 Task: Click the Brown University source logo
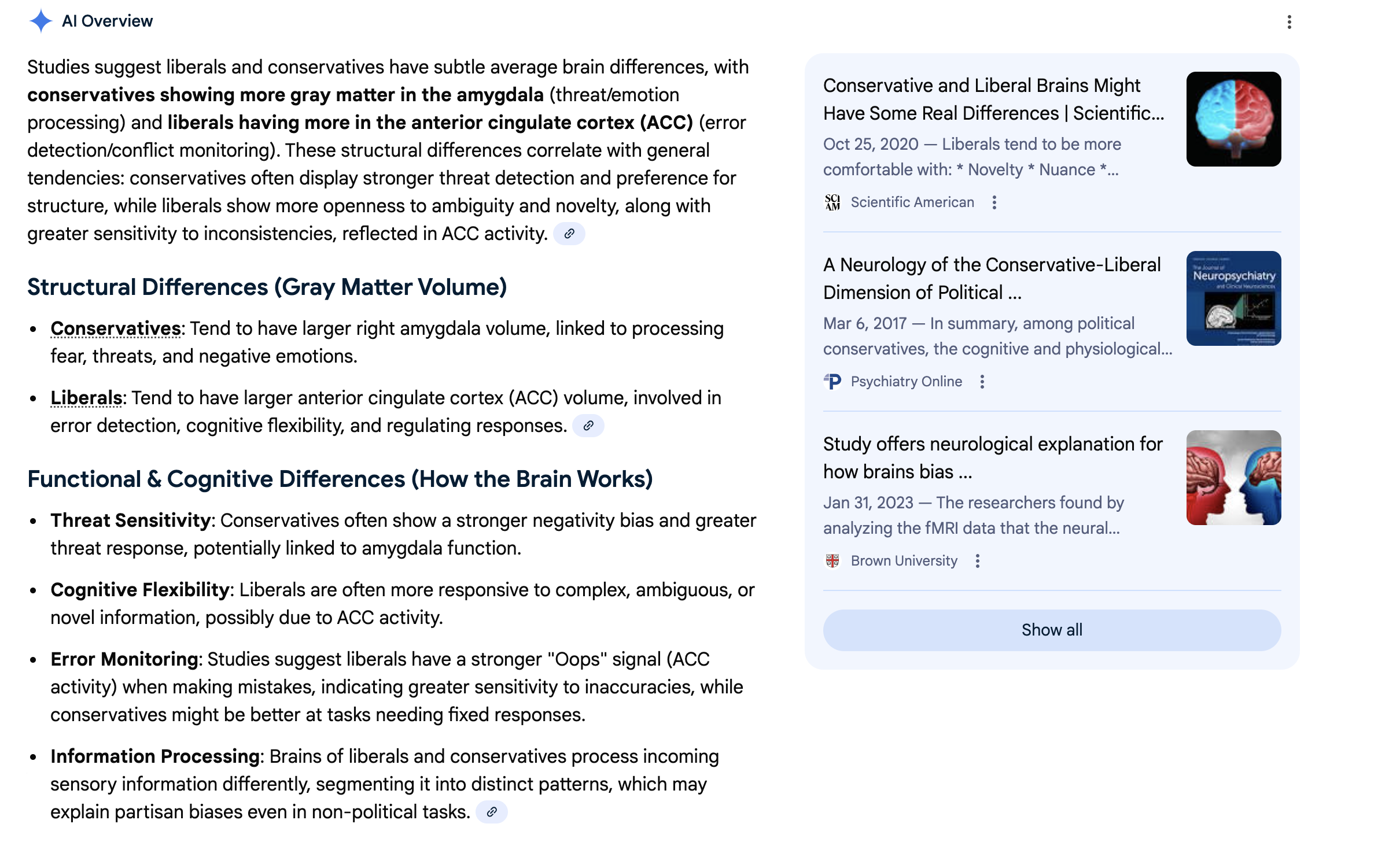pyautogui.click(x=832, y=561)
